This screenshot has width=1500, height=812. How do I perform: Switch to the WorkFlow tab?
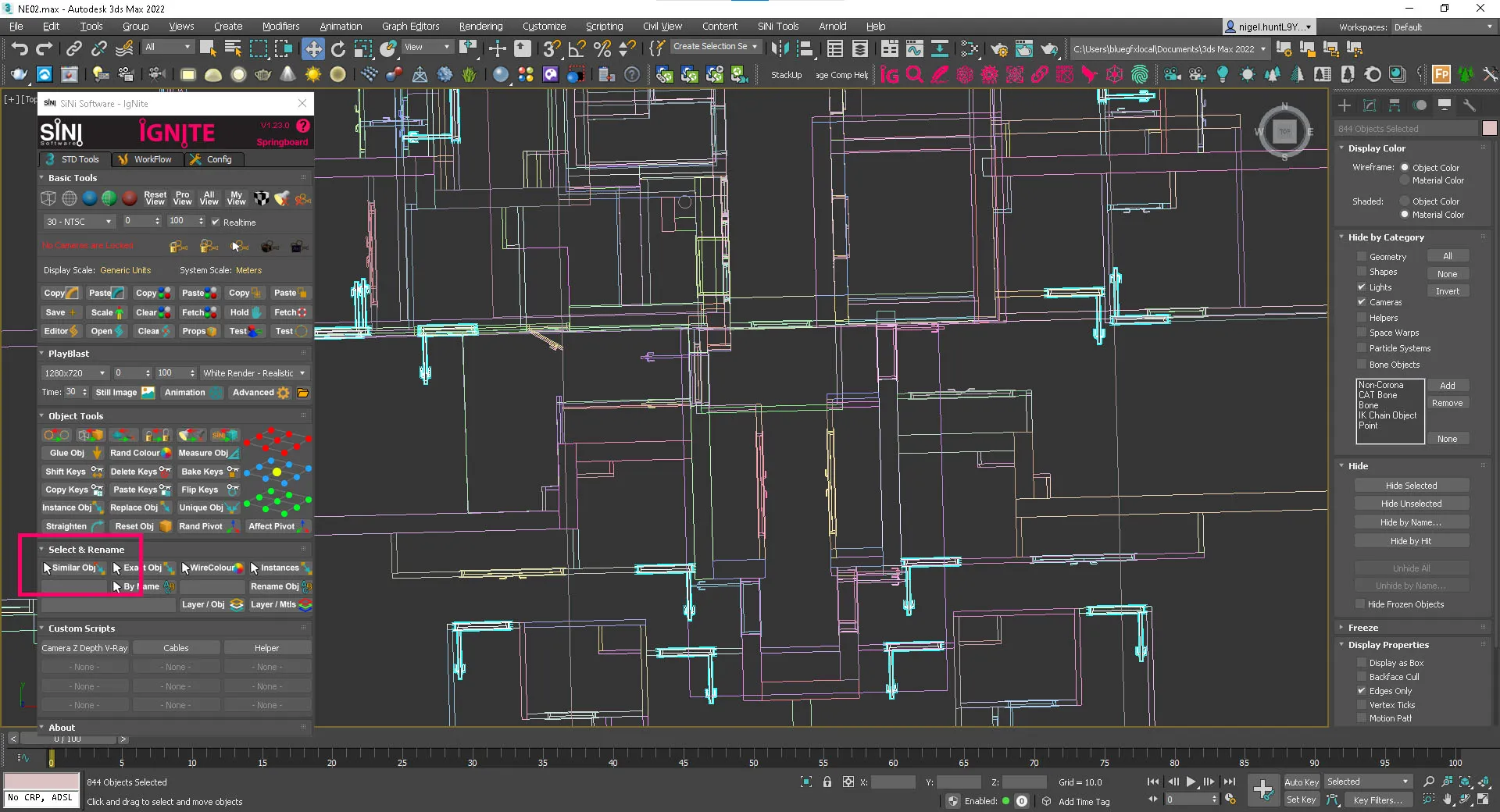[146, 159]
